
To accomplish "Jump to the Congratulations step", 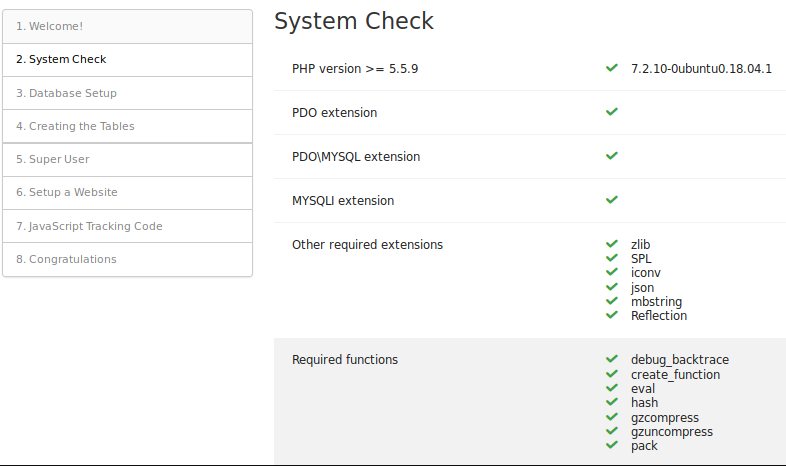I will click(x=127, y=259).
